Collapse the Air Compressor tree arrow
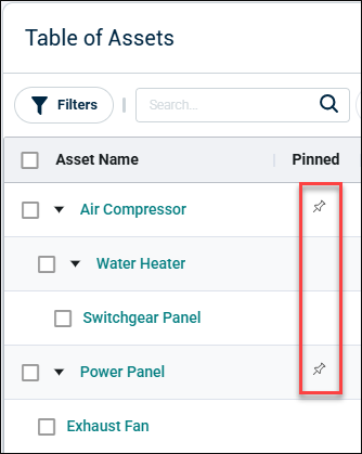This screenshot has width=362, height=454. 59,210
